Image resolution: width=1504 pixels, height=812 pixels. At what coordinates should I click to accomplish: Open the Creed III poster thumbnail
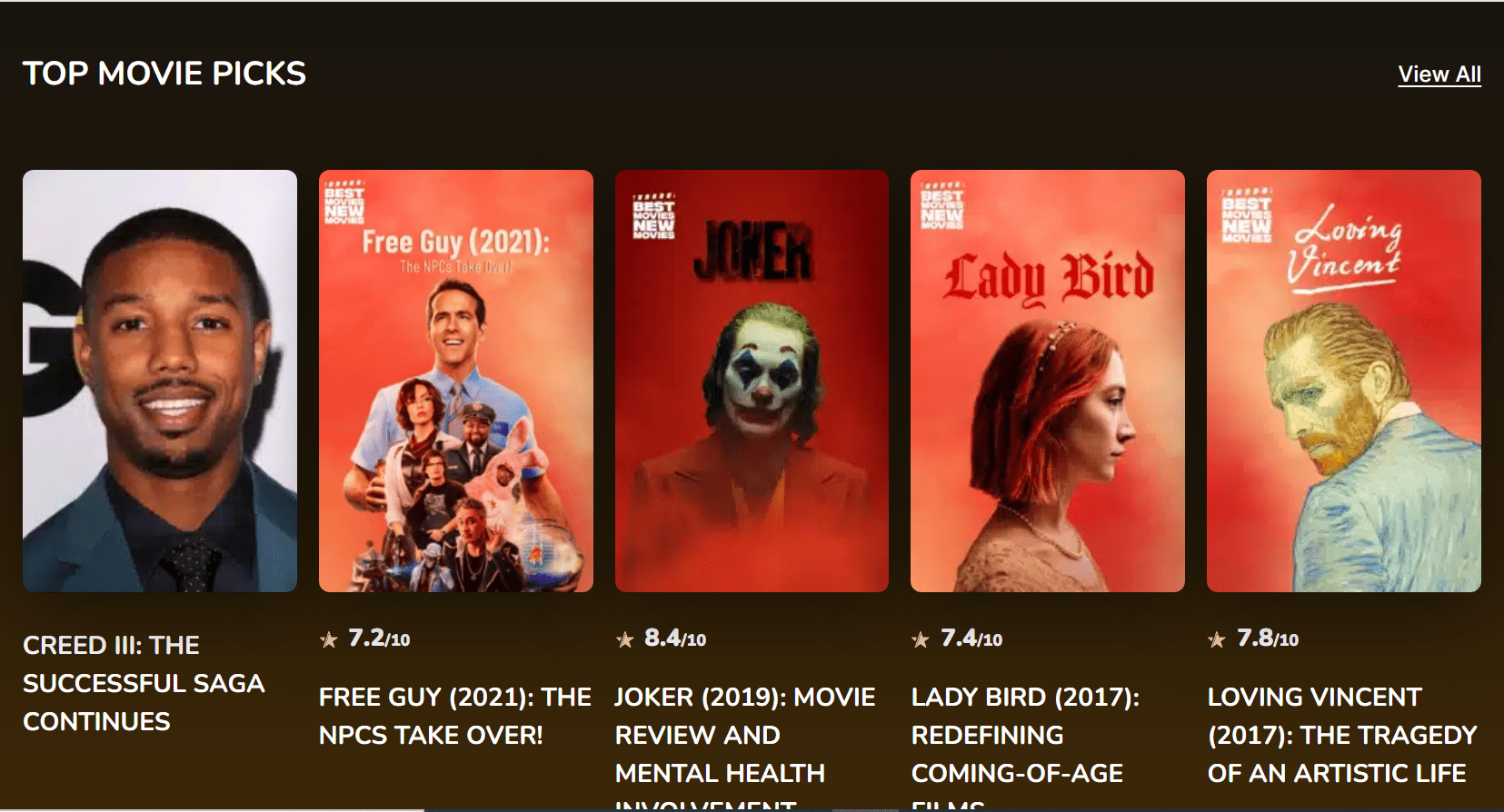[160, 381]
